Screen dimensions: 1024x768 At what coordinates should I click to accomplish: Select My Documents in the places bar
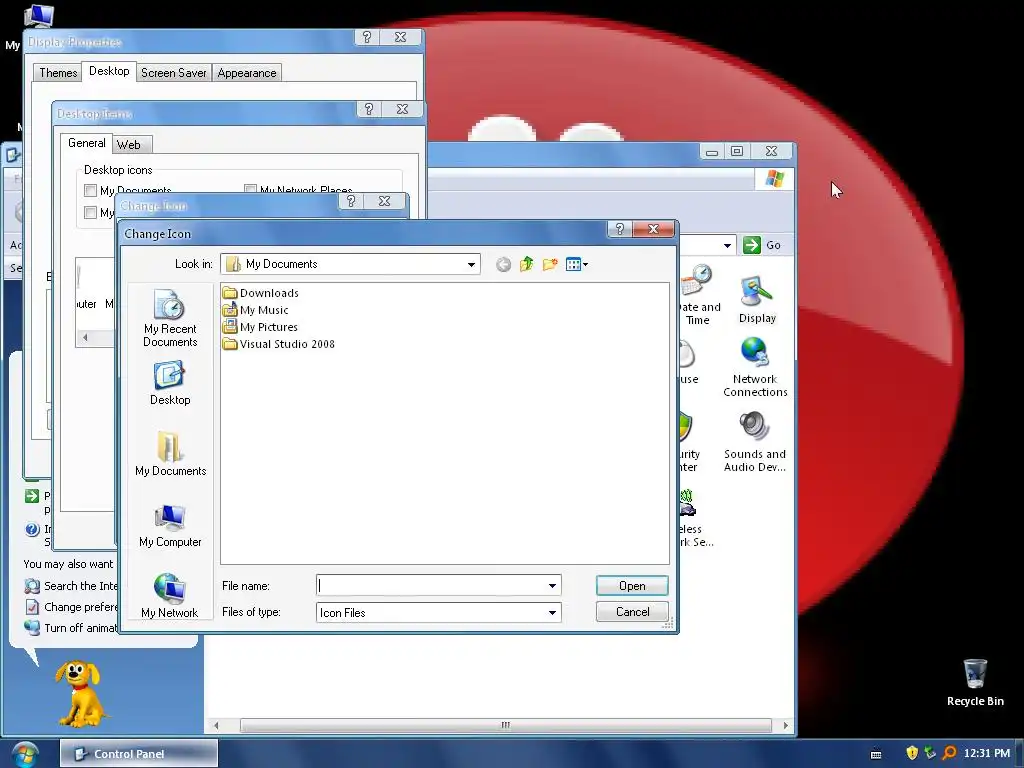click(170, 454)
